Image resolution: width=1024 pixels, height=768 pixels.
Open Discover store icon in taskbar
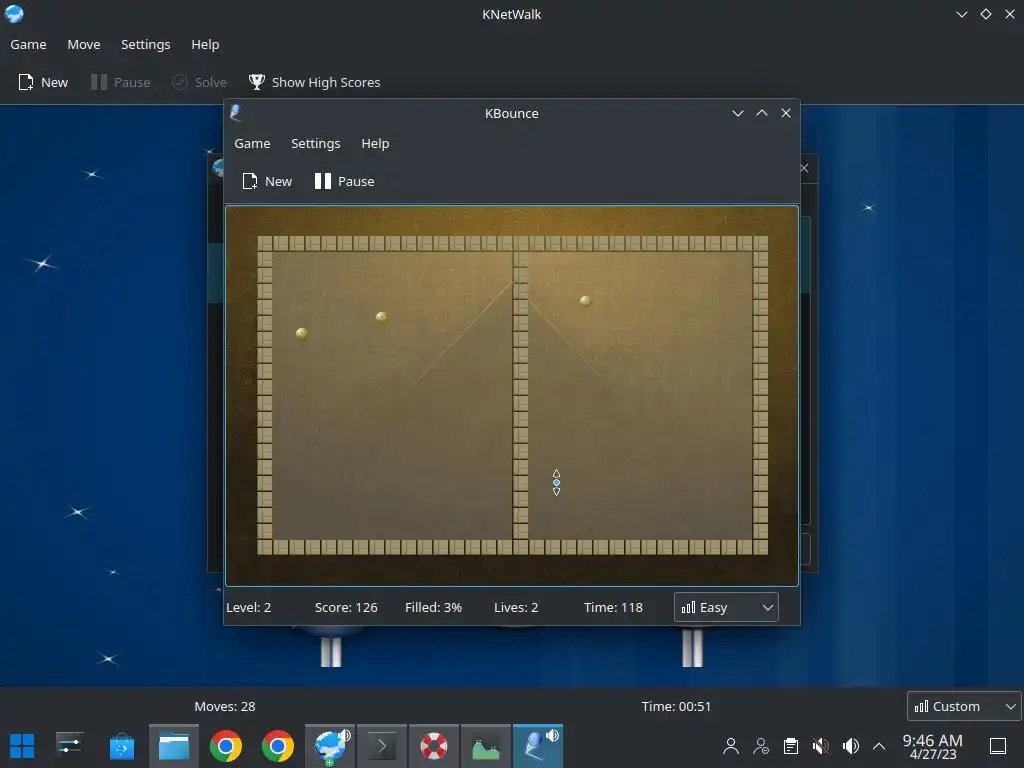[121, 746]
